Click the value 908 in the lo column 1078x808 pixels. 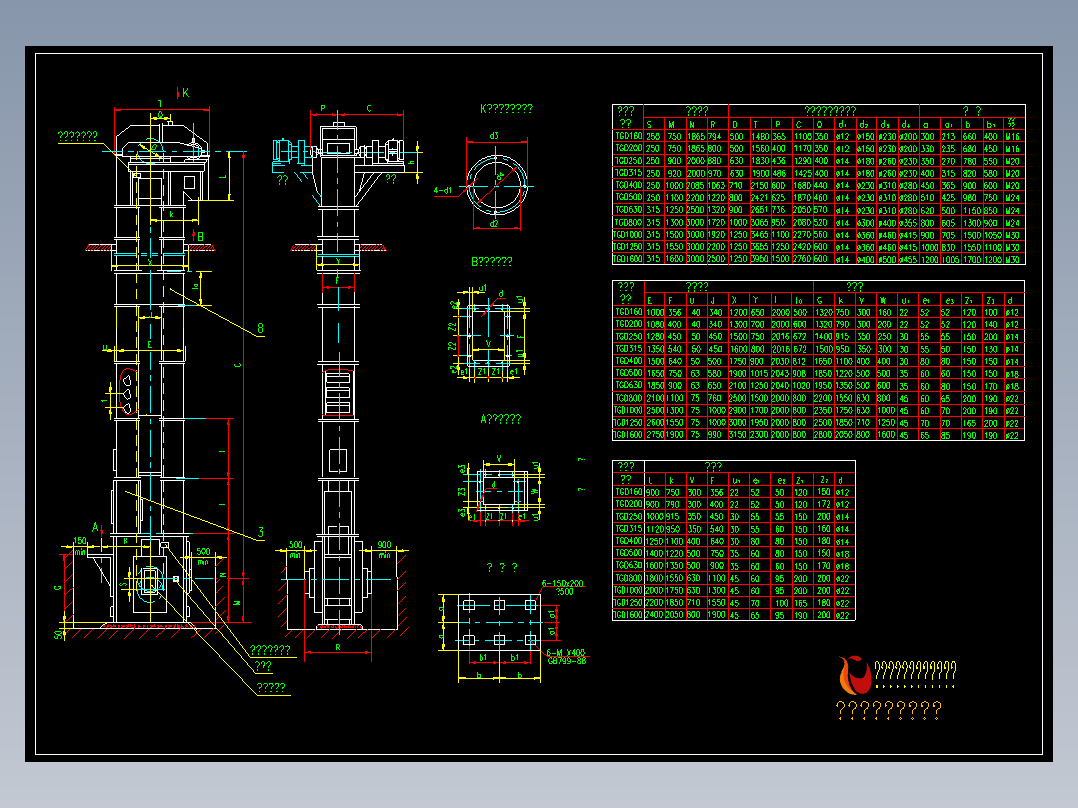coord(799,373)
